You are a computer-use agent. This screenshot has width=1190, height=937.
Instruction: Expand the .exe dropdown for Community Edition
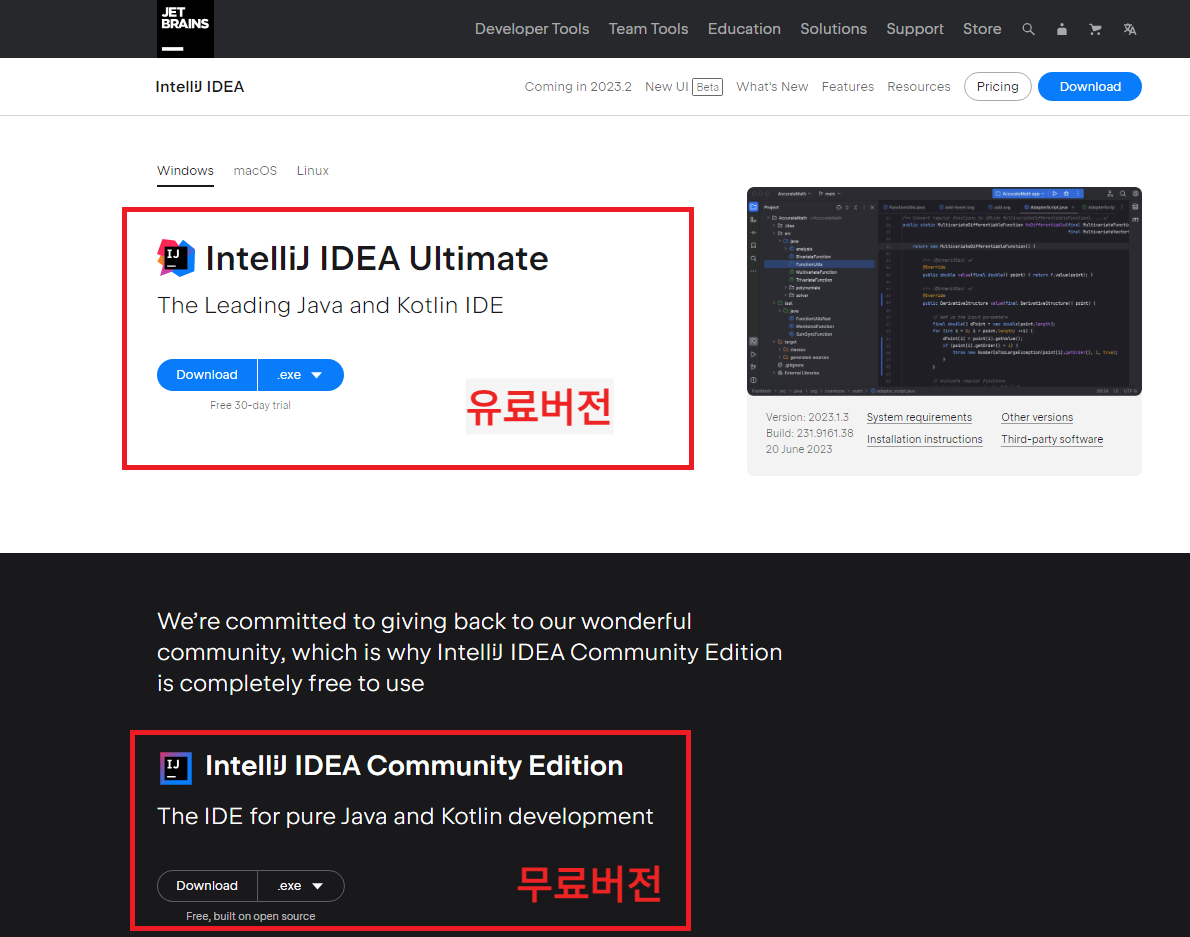300,886
